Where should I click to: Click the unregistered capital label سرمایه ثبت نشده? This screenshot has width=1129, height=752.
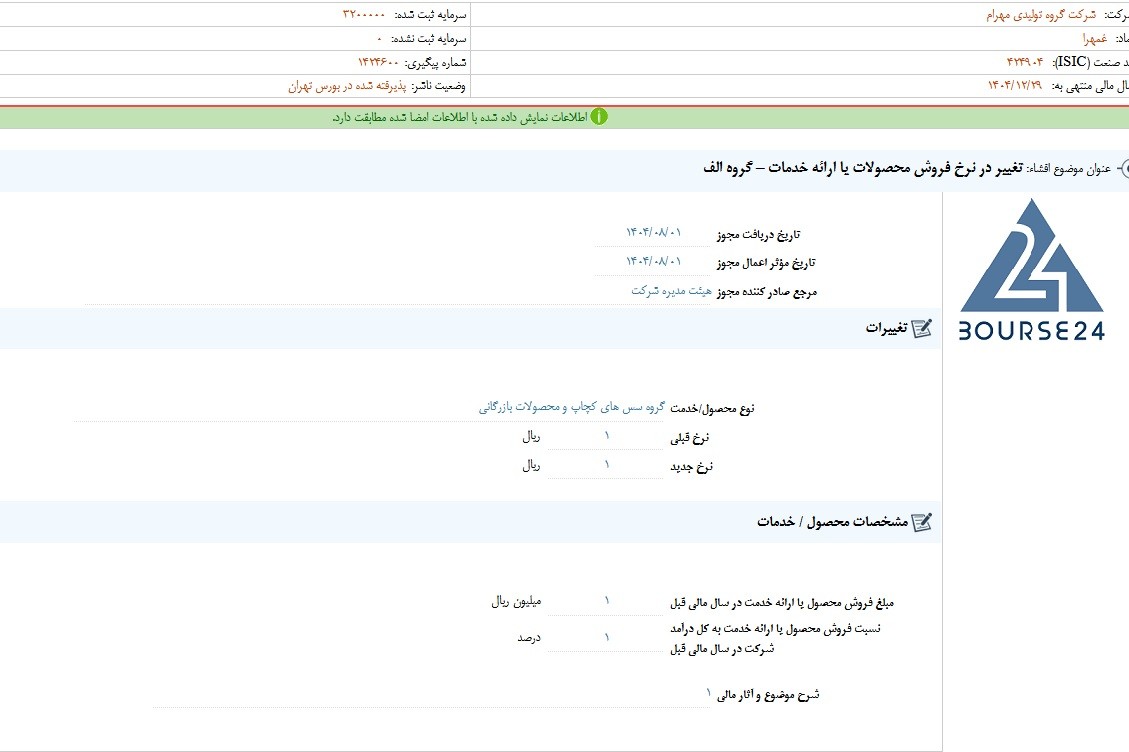pyautogui.click(x=429, y=39)
